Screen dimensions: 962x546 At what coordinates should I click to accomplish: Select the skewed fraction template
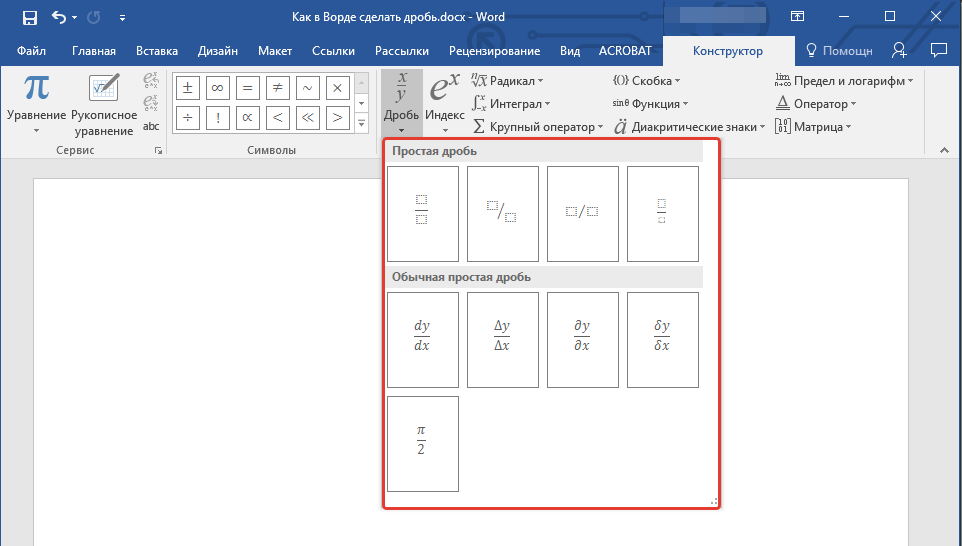[x=502, y=213]
